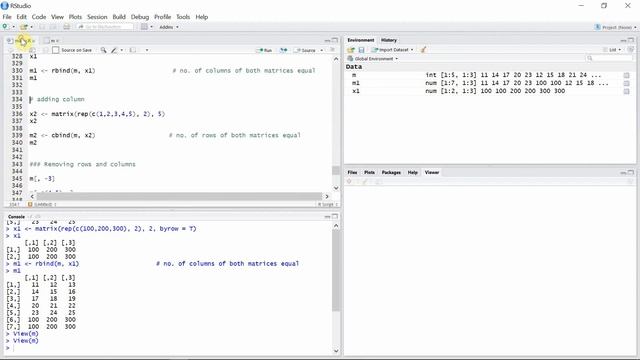Open the Tools menu
640x360 pixels.
[183, 17]
